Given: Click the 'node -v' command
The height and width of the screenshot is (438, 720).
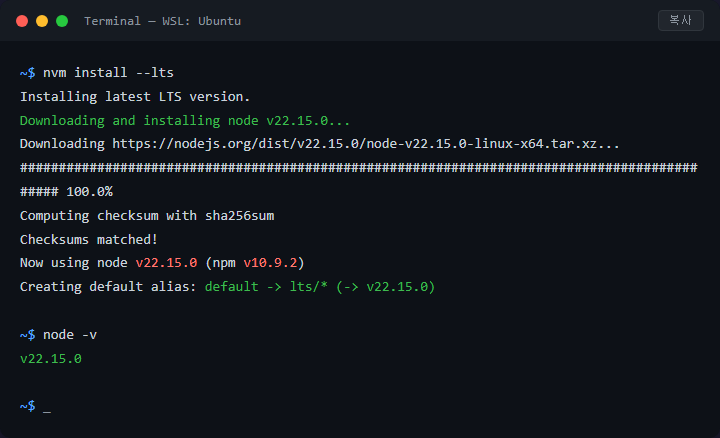Looking at the screenshot, I should (x=70, y=335).
